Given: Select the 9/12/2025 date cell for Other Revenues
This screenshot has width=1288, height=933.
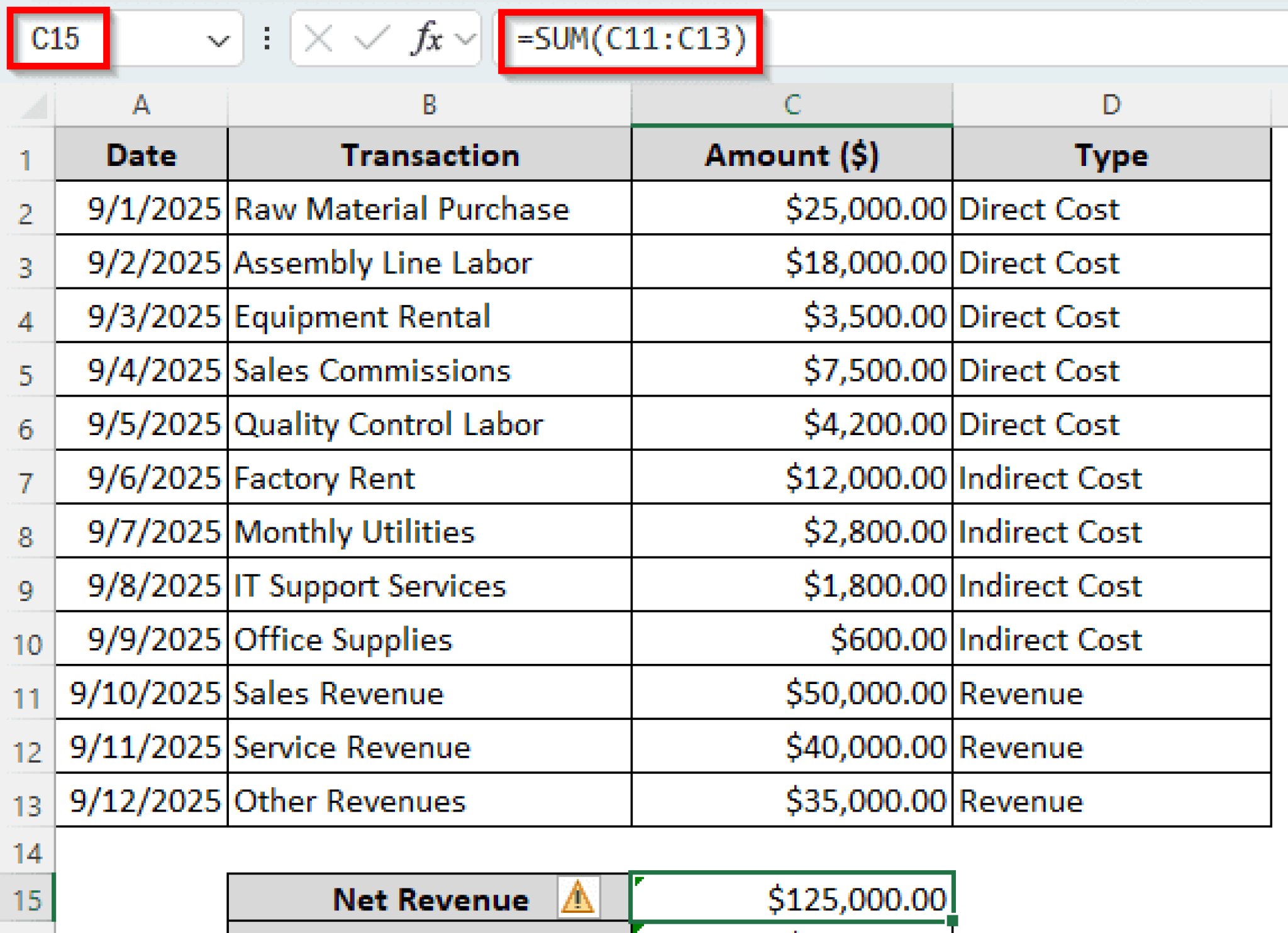Looking at the screenshot, I should point(140,801).
